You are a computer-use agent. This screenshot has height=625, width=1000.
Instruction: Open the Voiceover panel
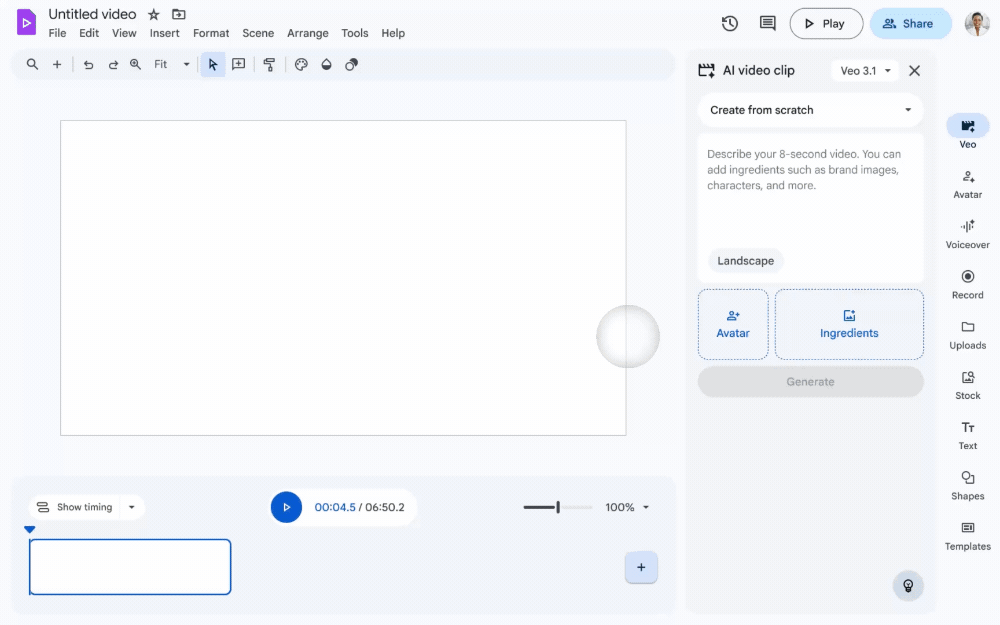tap(967, 232)
